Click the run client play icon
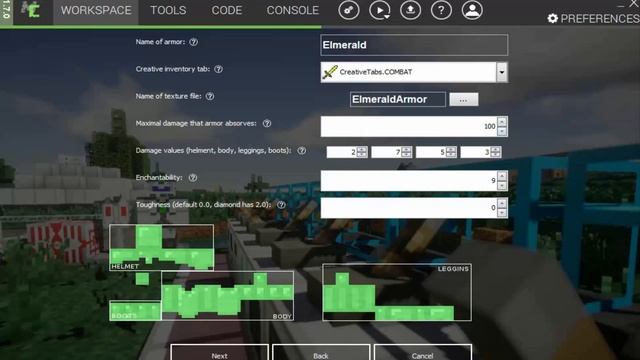The width and height of the screenshot is (640, 360). point(380,10)
